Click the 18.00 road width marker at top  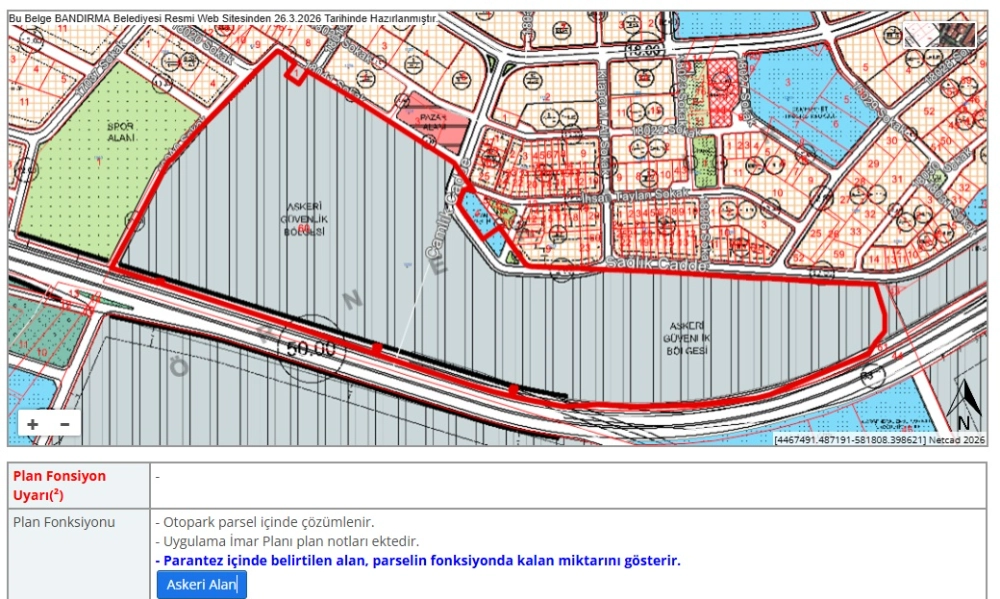pyautogui.click(x=644, y=48)
